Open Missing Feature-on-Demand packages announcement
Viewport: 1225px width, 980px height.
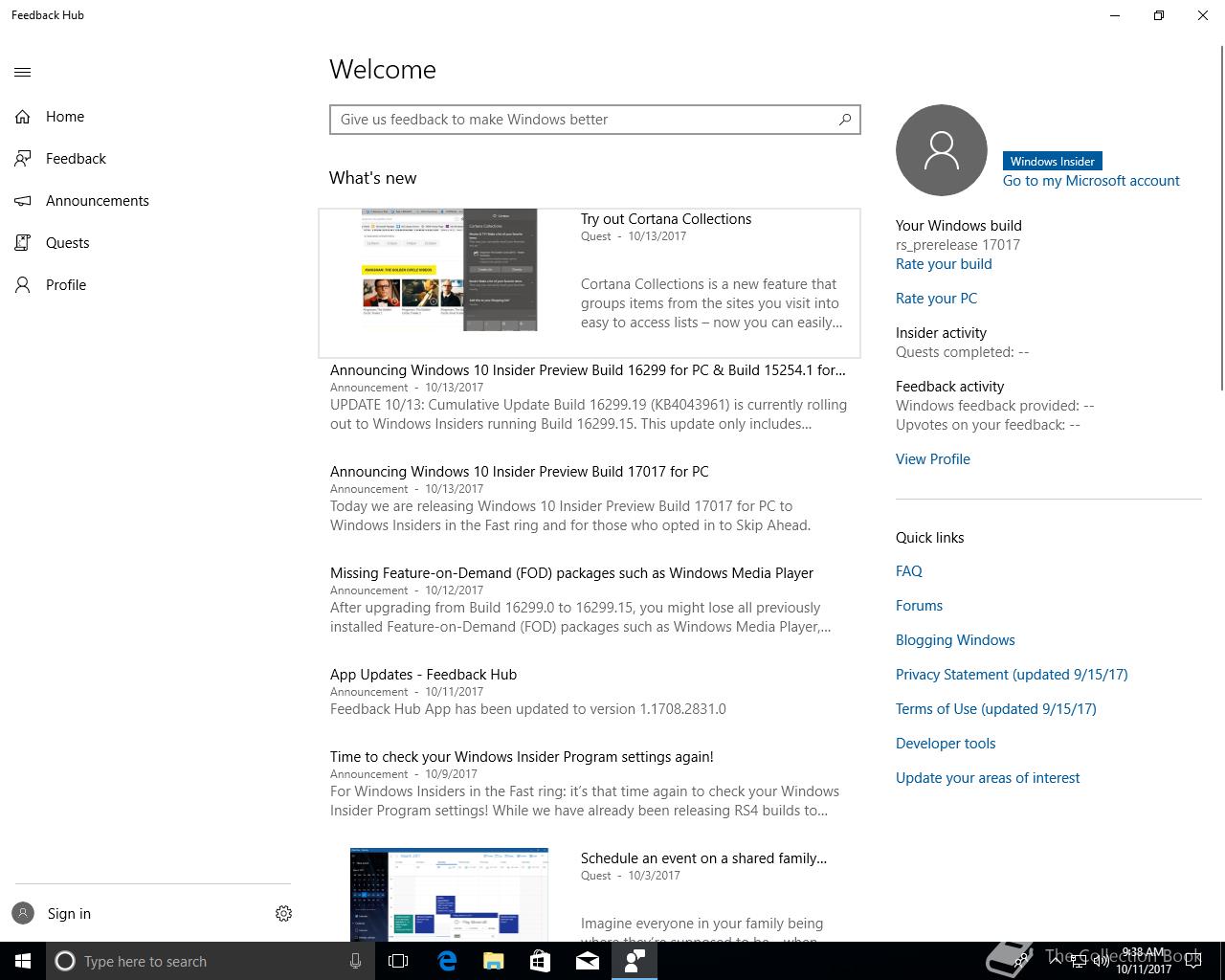point(571,573)
